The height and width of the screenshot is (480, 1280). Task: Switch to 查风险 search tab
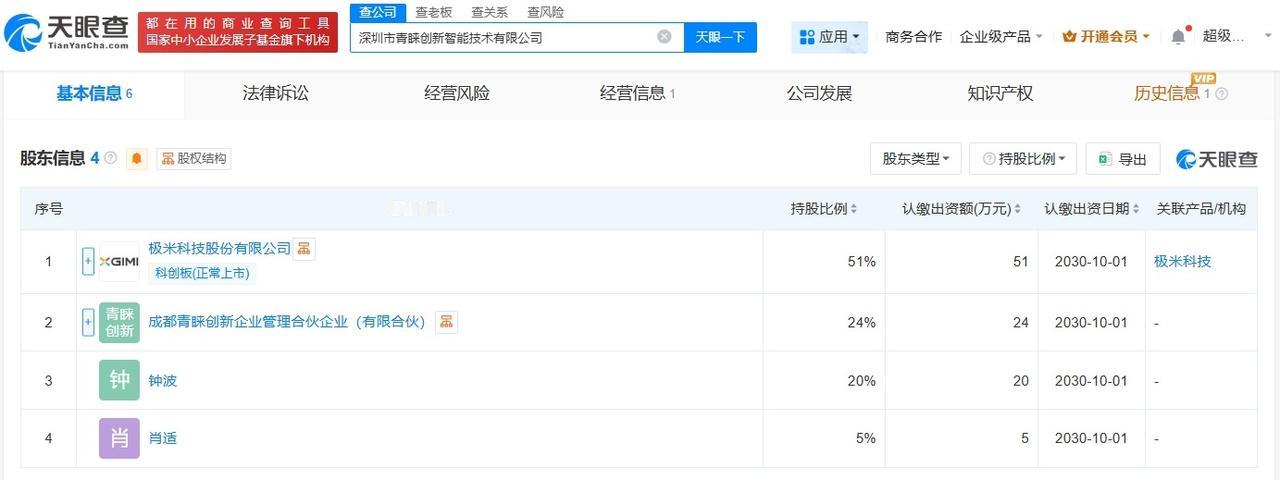[546, 12]
